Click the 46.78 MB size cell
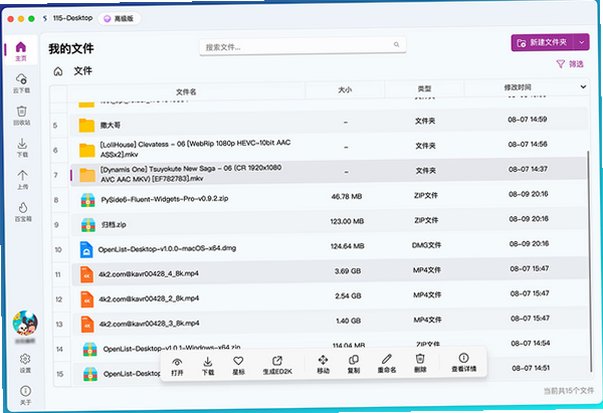 (346, 197)
